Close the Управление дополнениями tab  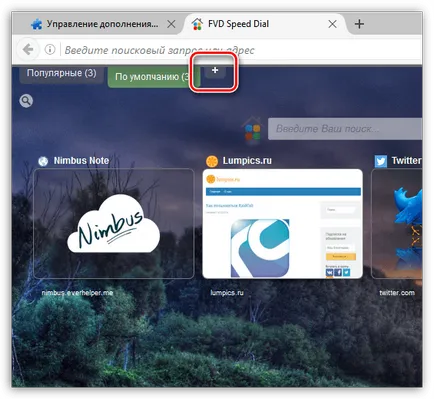click(171, 24)
